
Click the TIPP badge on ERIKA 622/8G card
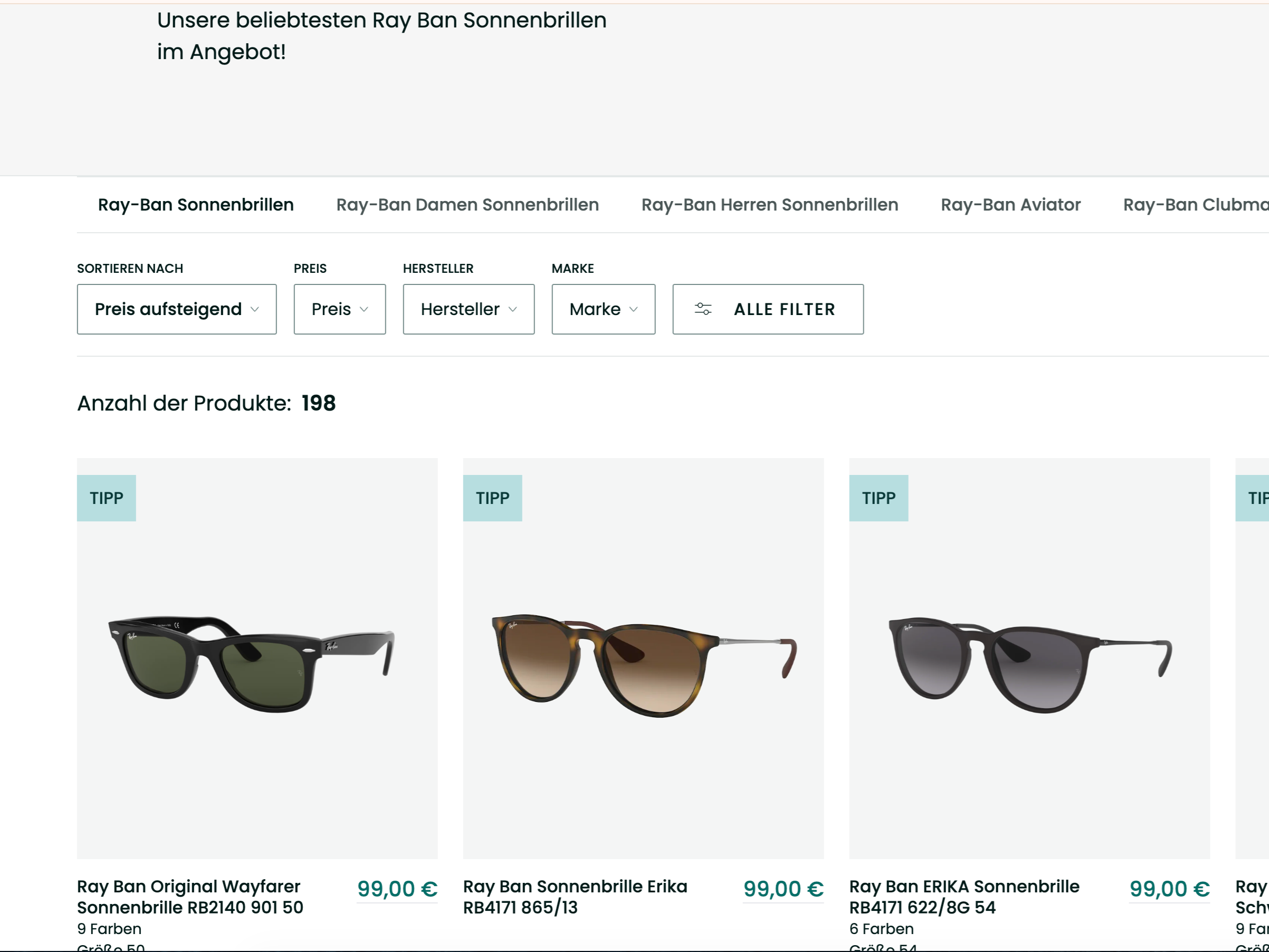tap(879, 498)
